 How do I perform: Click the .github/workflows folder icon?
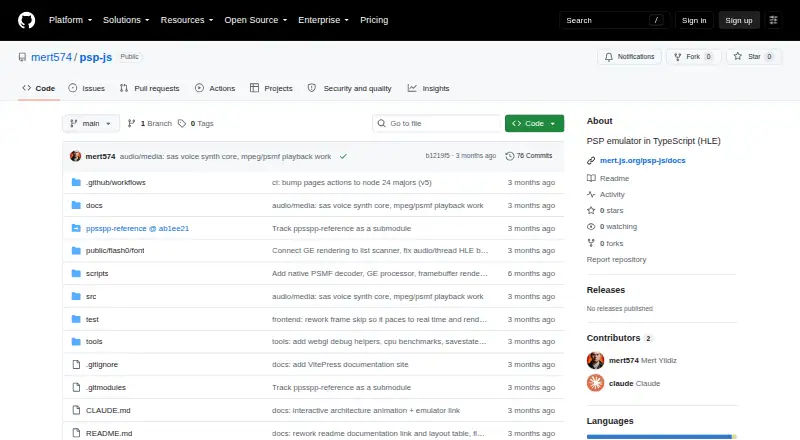pos(76,182)
